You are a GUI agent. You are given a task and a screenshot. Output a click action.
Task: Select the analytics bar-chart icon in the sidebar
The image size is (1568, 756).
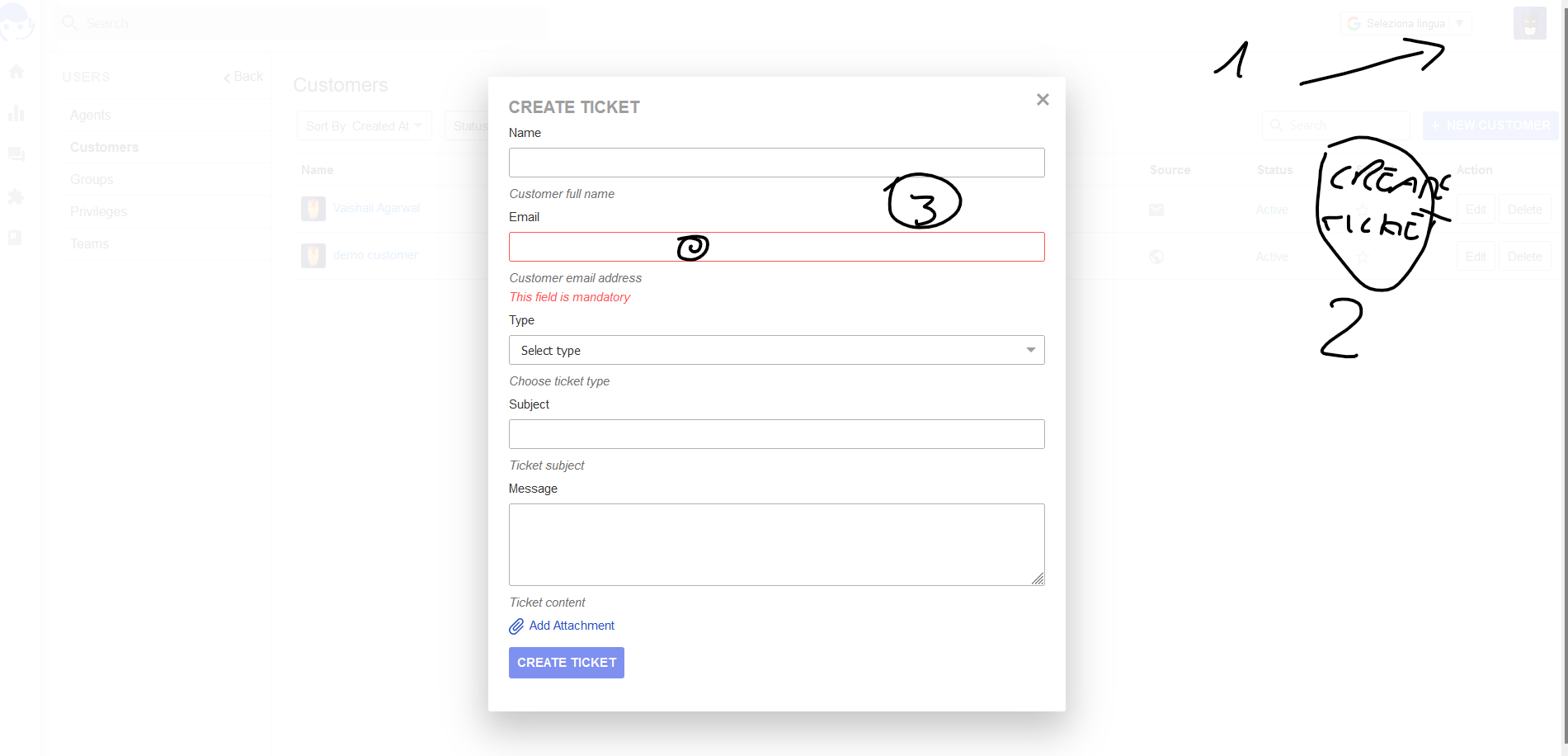[x=16, y=113]
